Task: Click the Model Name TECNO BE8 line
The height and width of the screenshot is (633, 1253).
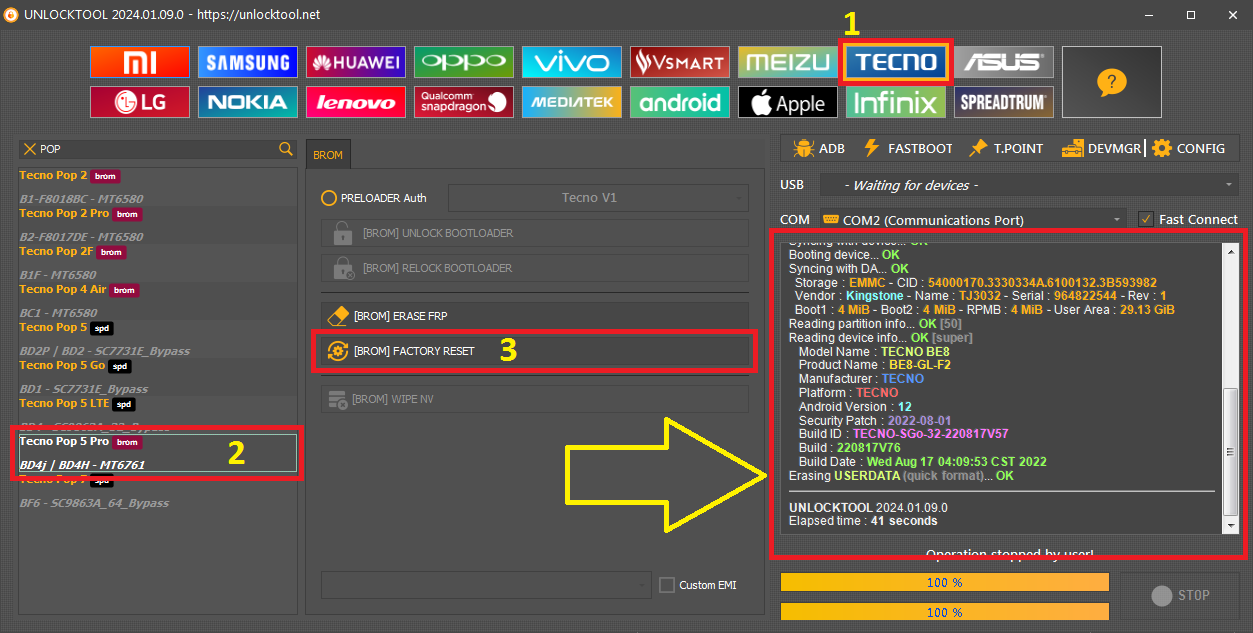Action: point(874,352)
